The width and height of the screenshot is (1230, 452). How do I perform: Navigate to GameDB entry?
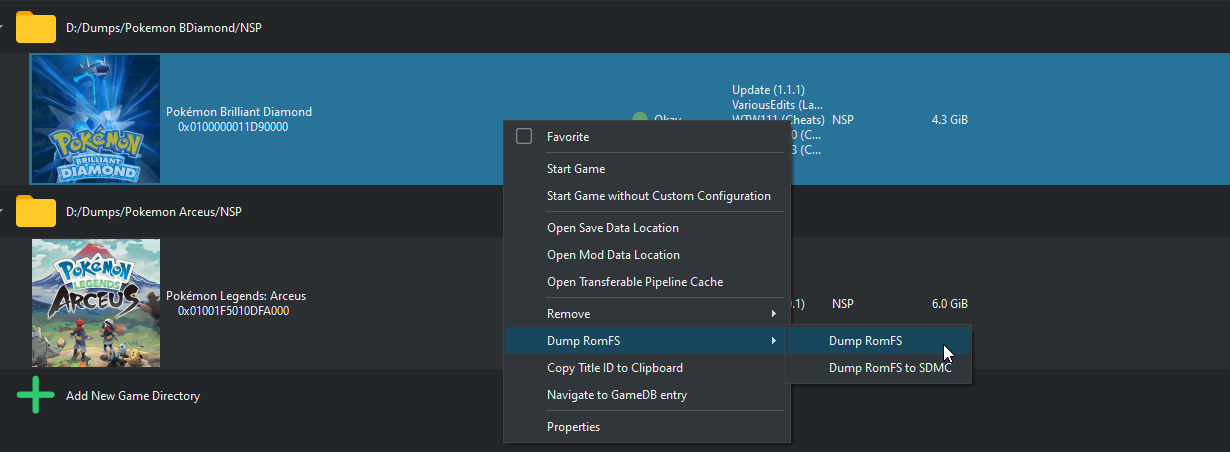[617, 395]
